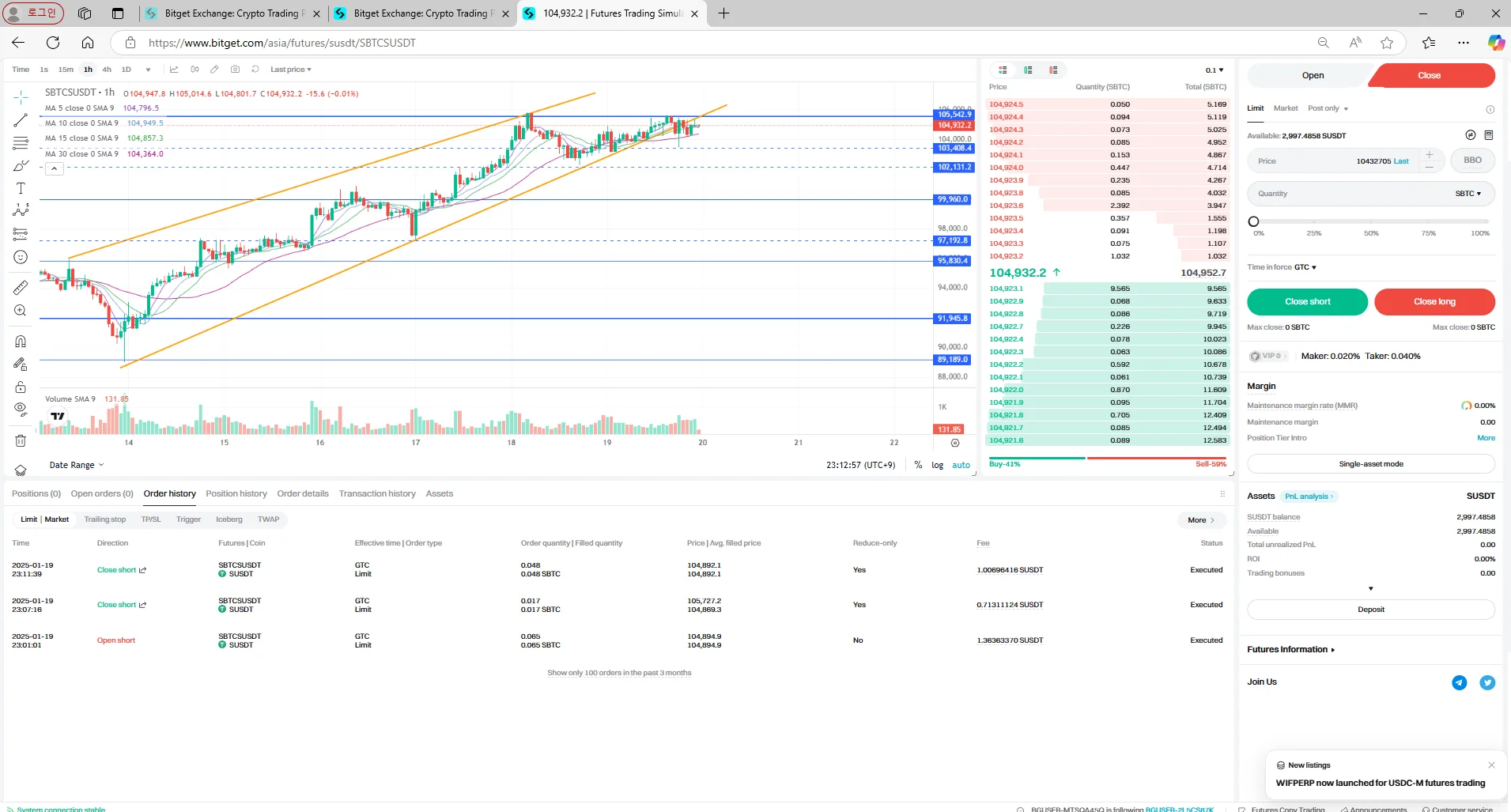Click the magnet mode icon
The height and width of the screenshot is (812, 1511).
point(21,342)
